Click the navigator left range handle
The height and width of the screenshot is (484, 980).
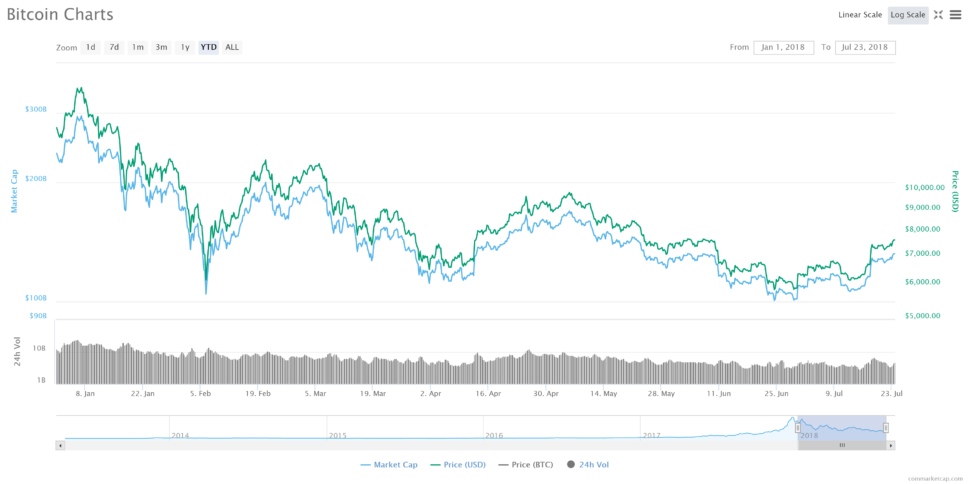[x=798, y=428]
